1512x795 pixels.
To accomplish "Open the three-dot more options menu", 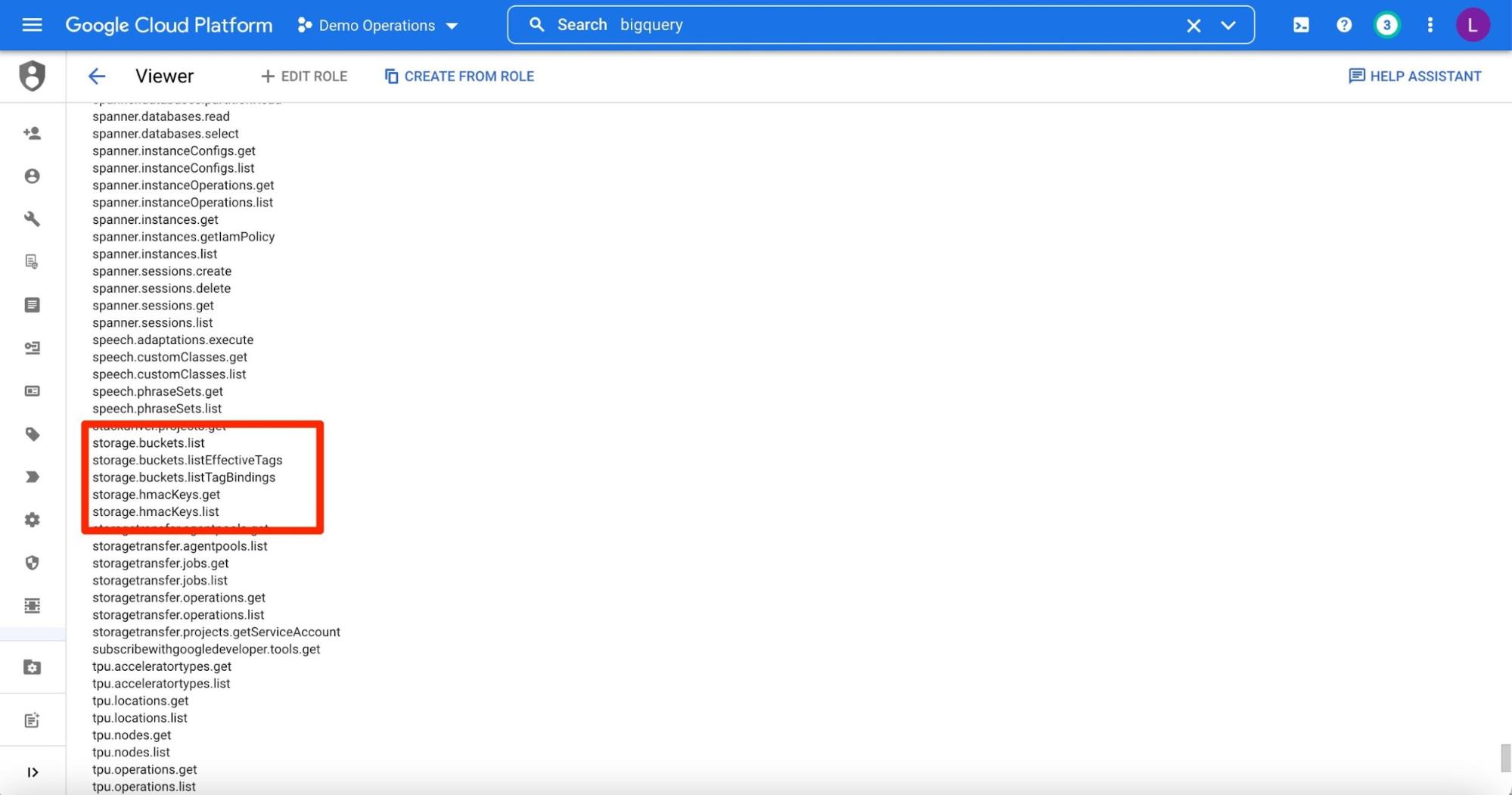I will [x=1430, y=25].
